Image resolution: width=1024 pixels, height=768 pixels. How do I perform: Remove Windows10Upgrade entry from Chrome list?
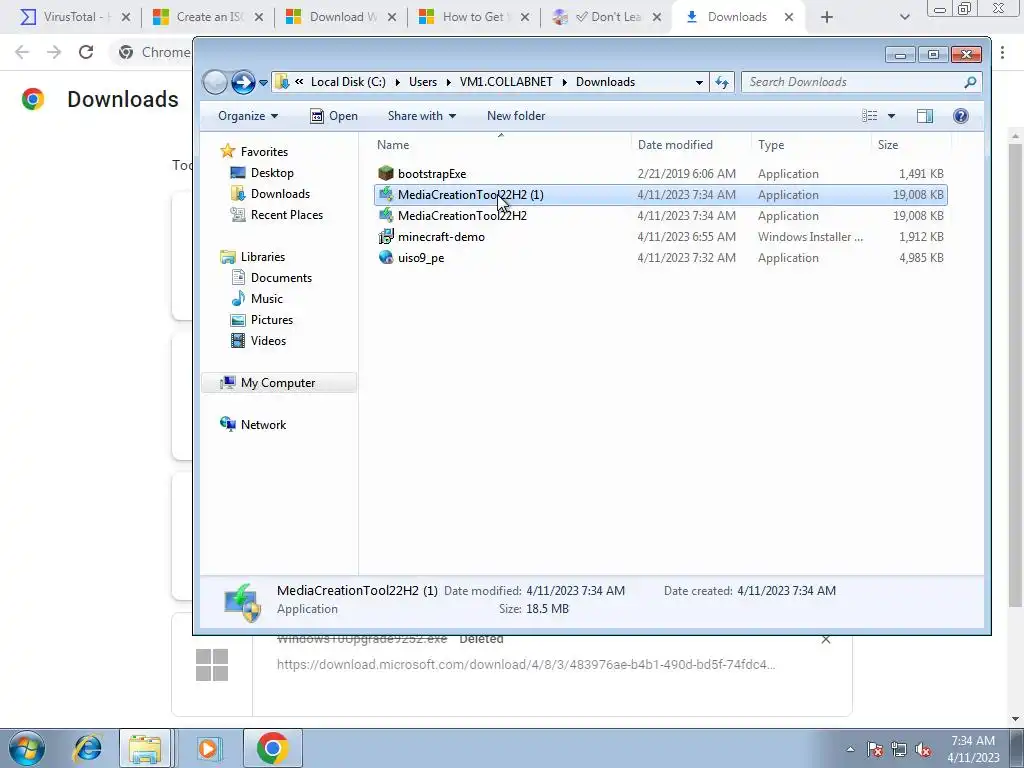pyautogui.click(x=825, y=639)
